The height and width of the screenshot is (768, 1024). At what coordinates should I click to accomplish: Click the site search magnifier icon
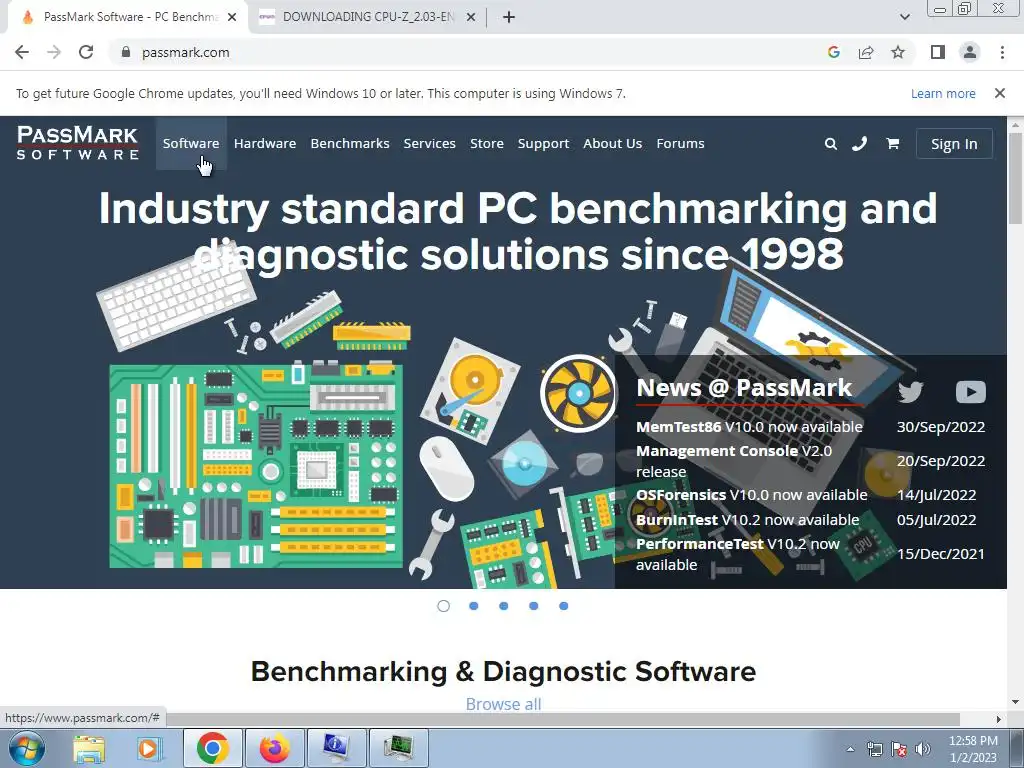[830, 144]
